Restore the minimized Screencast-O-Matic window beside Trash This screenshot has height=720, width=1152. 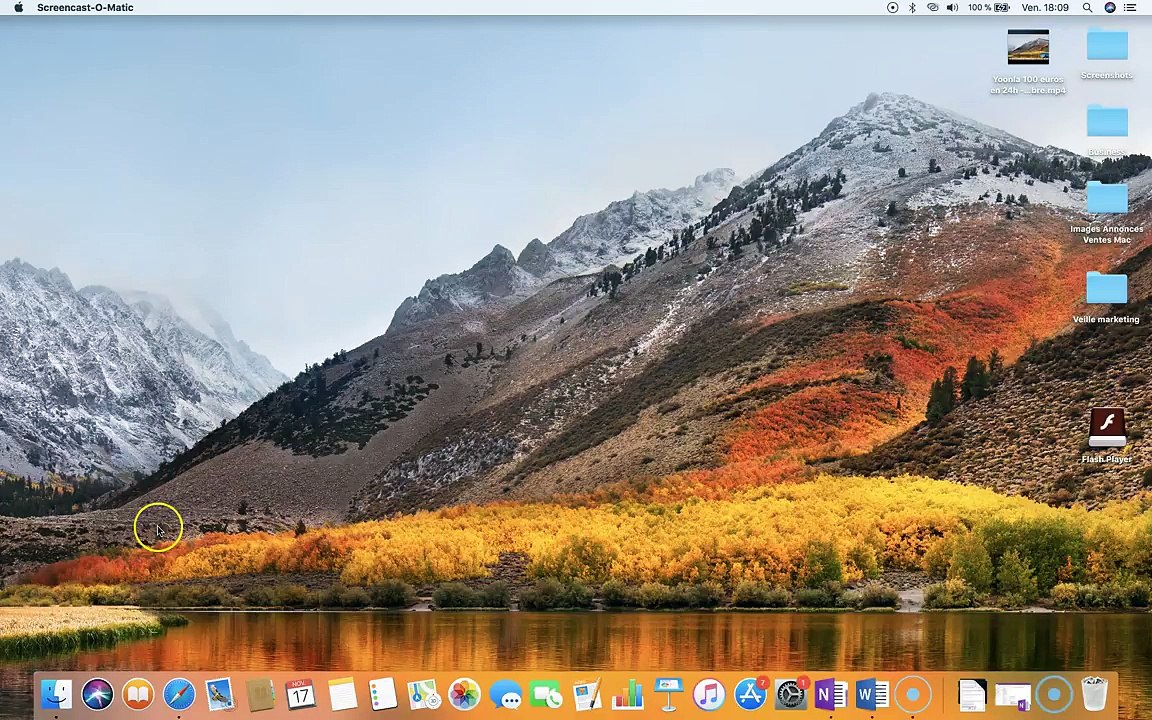point(1054,694)
